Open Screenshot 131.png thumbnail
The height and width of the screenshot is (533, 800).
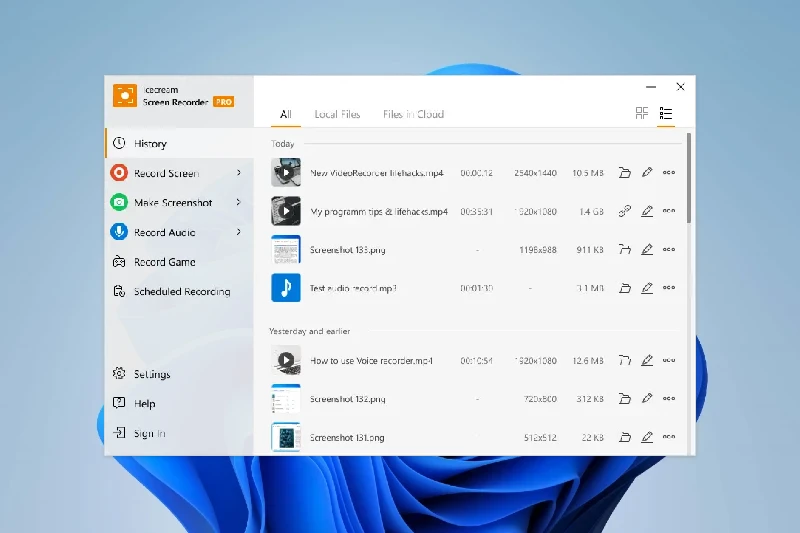(286, 437)
